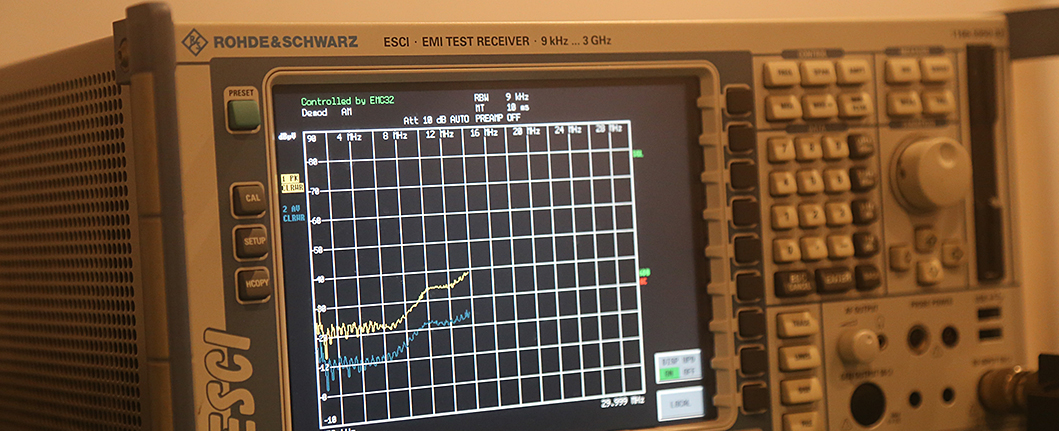Tap the minus sign key
The height and width of the screenshot is (431, 1060).
(x=841, y=246)
